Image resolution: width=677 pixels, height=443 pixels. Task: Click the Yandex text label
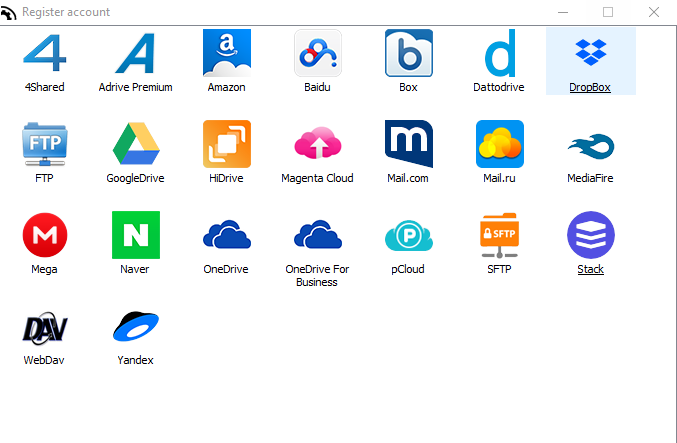135,360
